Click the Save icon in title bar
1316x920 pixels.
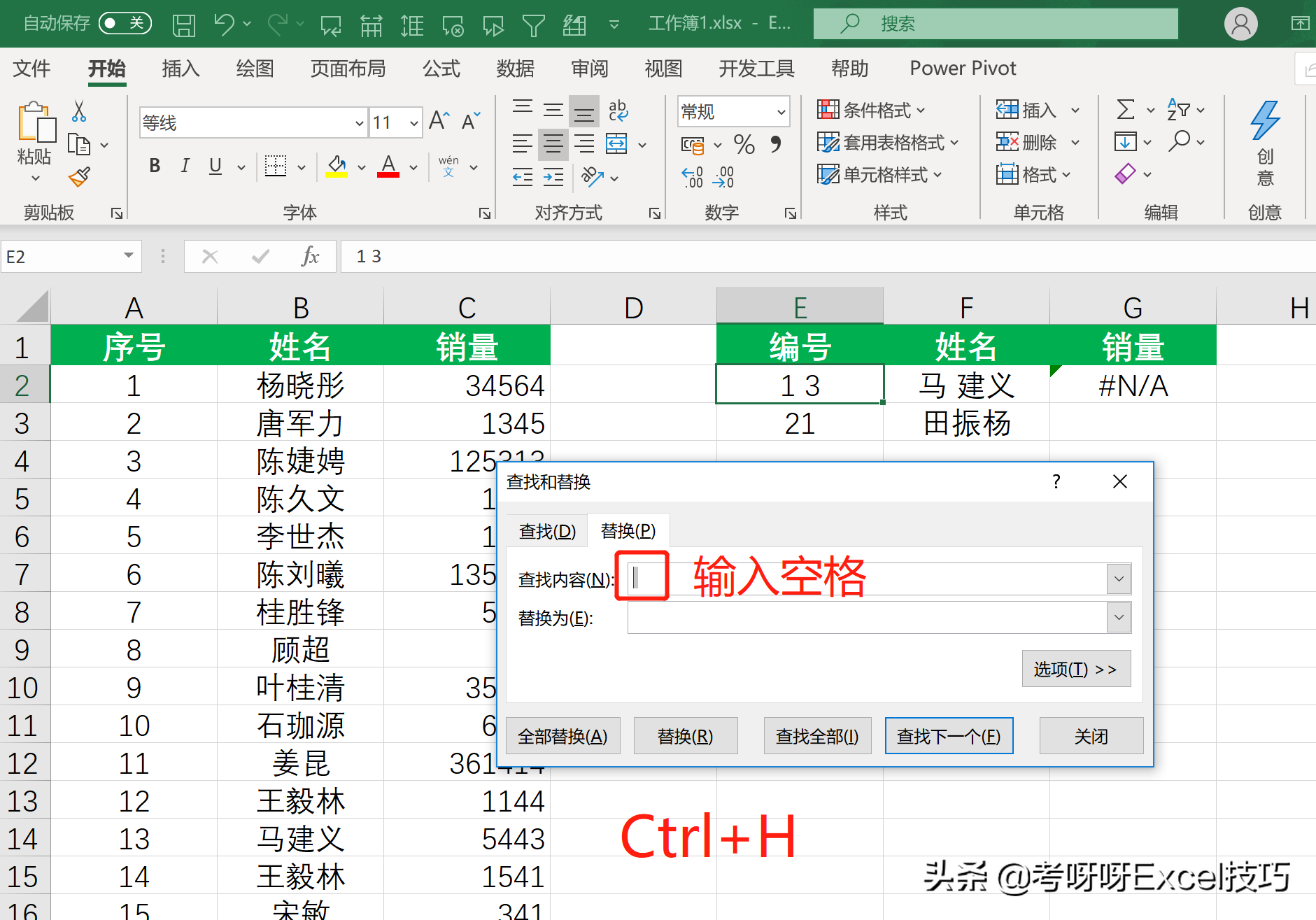184,24
